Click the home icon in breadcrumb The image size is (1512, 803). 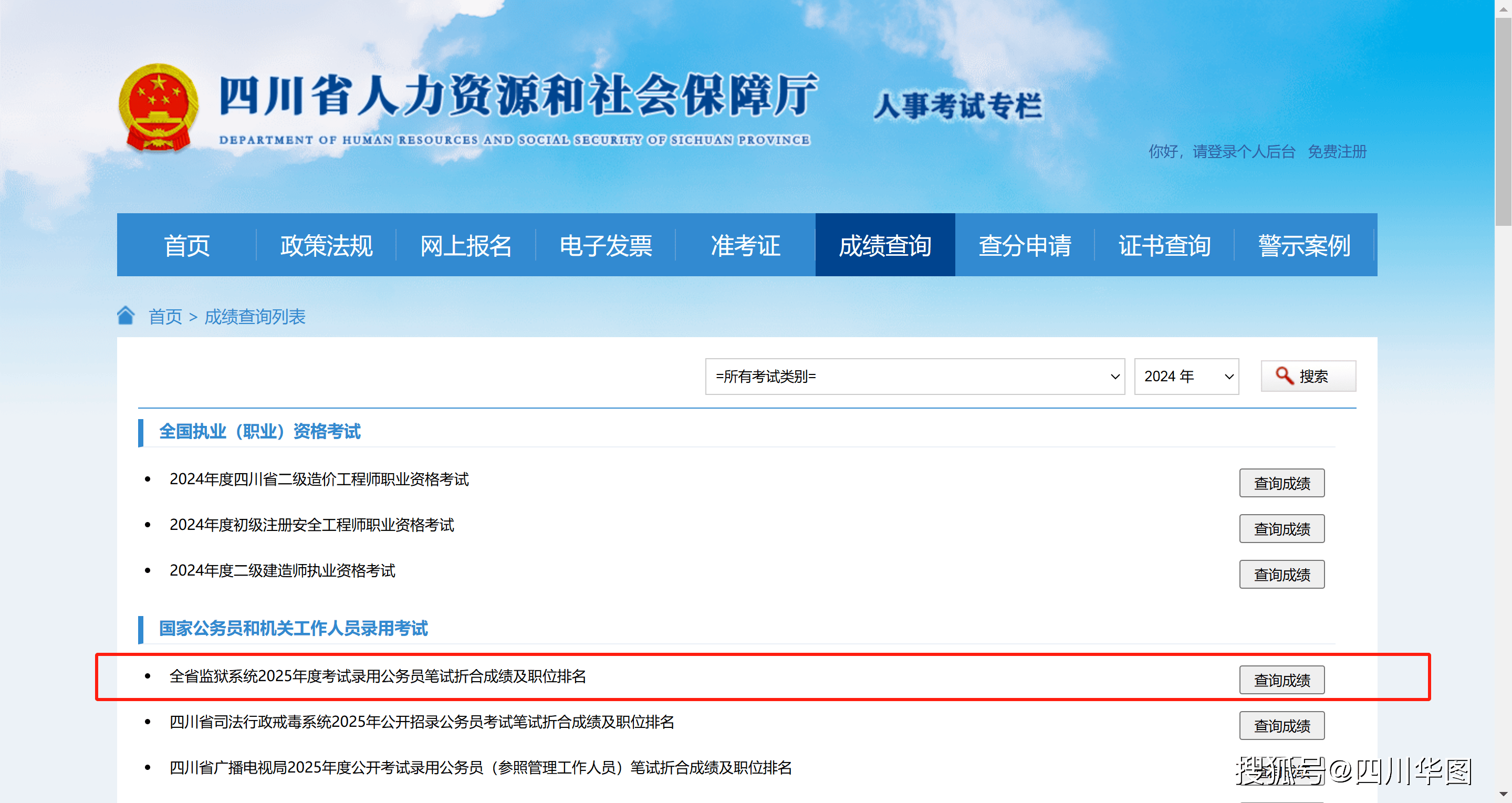tap(126, 316)
